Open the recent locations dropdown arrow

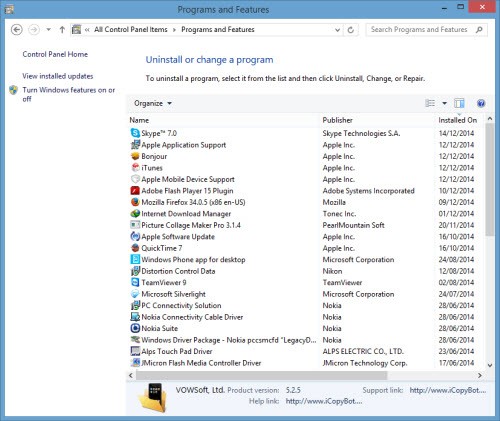tap(49, 30)
